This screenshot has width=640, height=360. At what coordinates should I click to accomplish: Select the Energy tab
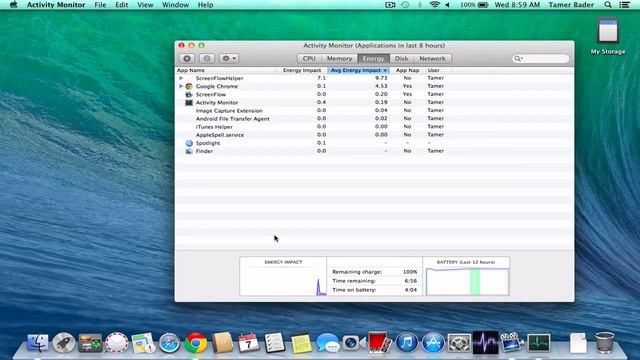(x=373, y=59)
